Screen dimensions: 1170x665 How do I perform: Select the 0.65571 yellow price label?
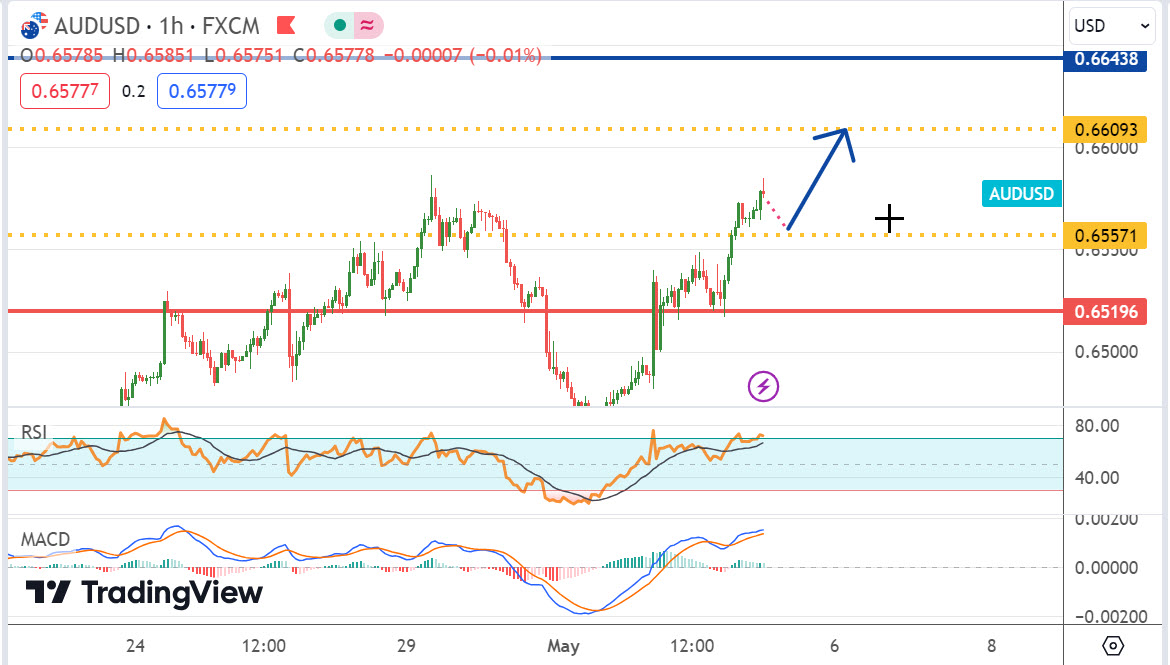click(x=1106, y=236)
